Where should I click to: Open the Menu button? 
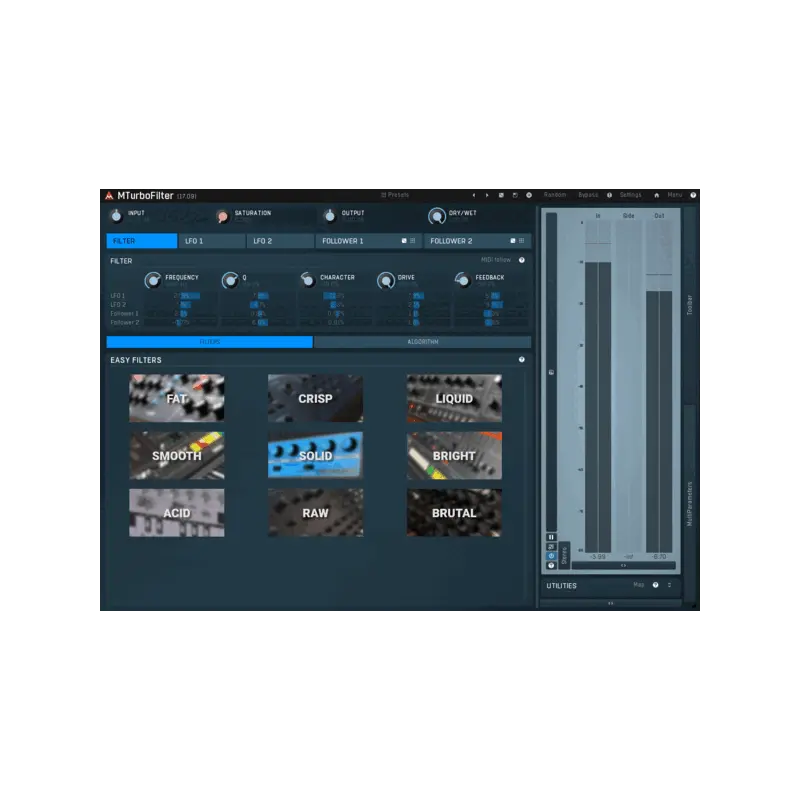point(674,195)
